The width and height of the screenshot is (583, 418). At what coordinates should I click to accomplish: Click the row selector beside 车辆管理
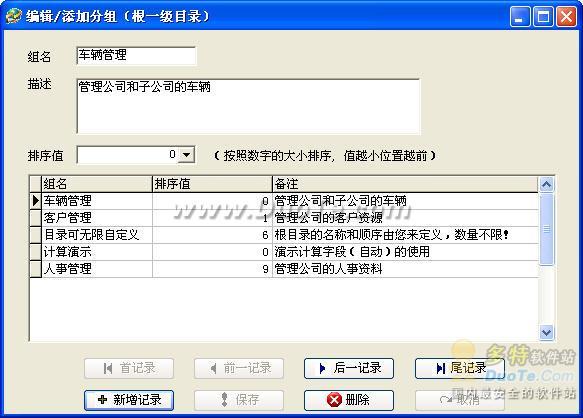pos(35,201)
